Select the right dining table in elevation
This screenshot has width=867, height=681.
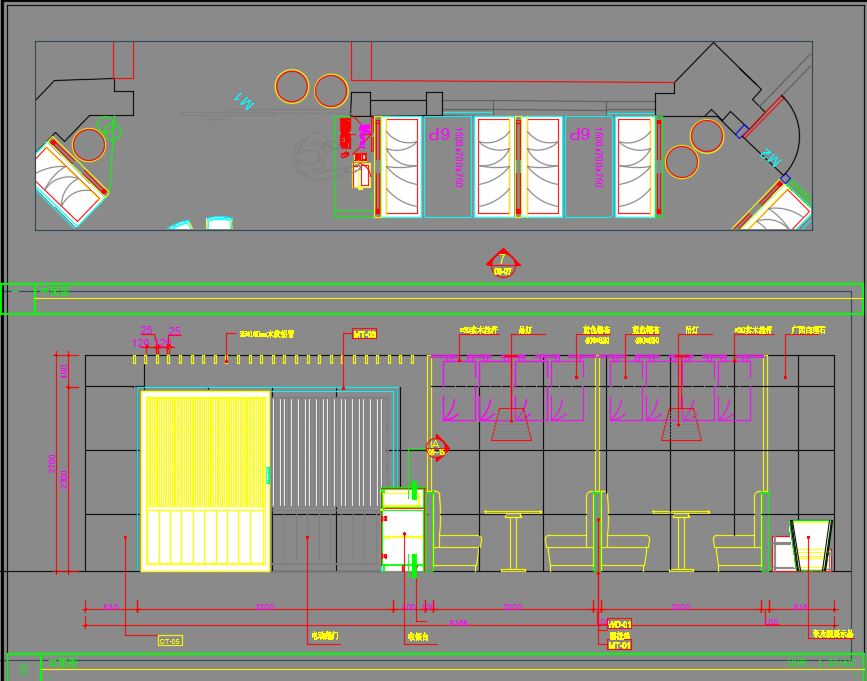tap(681, 540)
